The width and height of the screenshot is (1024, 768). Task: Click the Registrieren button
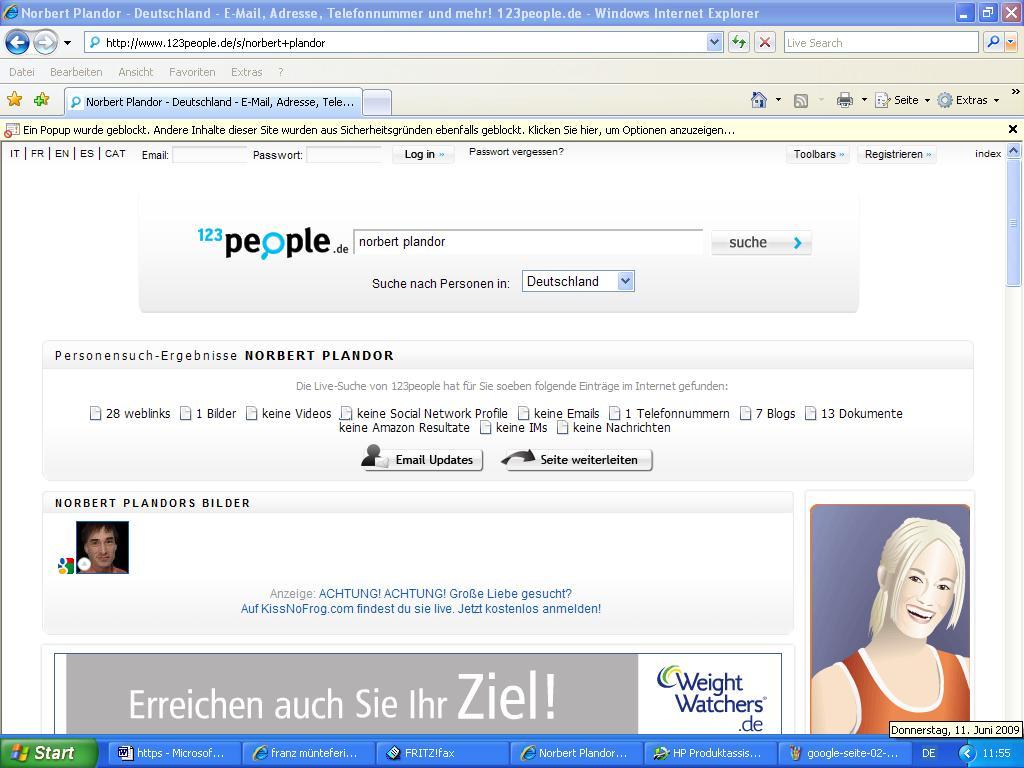tap(897, 154)
